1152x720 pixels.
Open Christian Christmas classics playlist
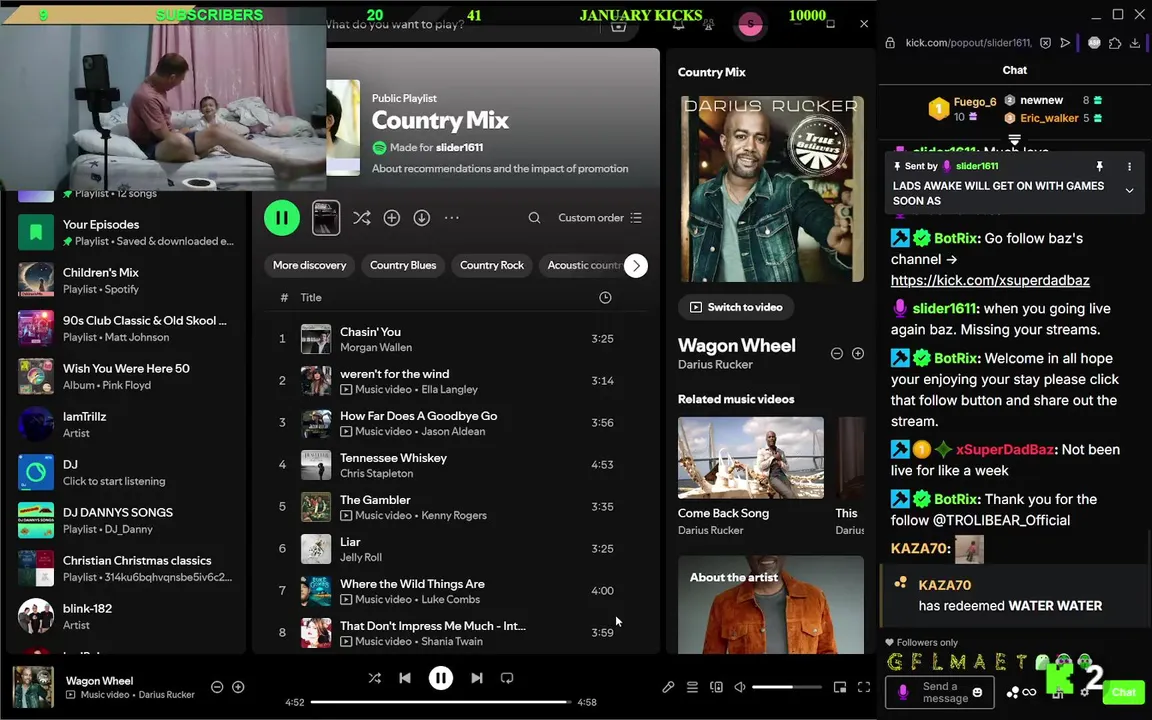click(126, 568)
